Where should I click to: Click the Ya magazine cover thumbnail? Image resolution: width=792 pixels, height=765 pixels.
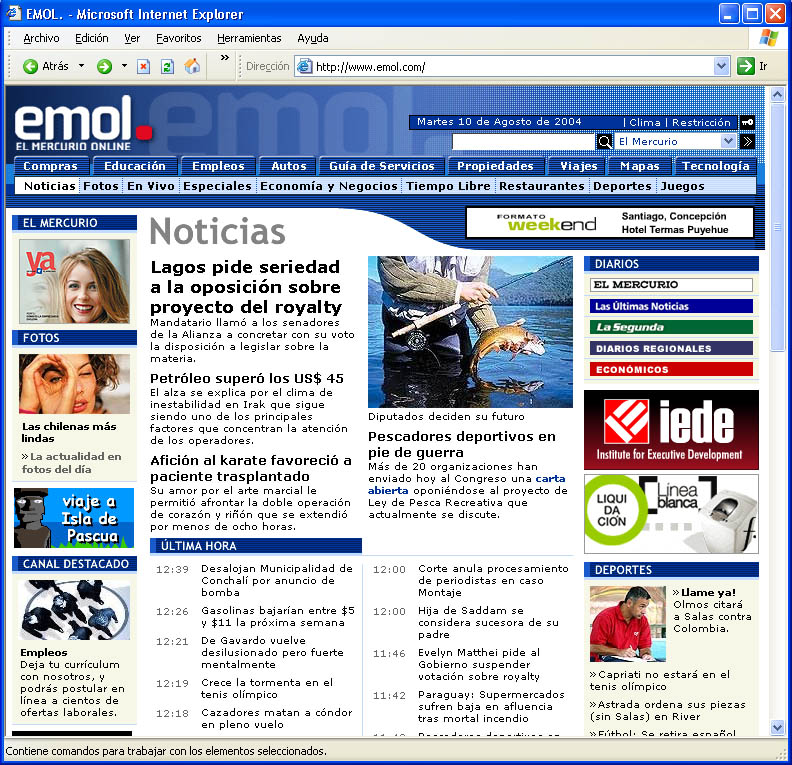click(74, 281)
